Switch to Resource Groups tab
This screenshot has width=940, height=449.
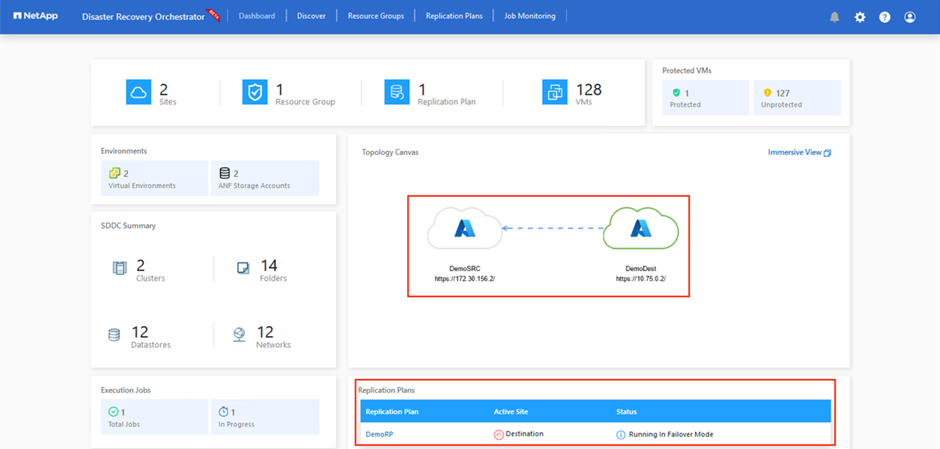pyautogui.click(x=375, y=16)
